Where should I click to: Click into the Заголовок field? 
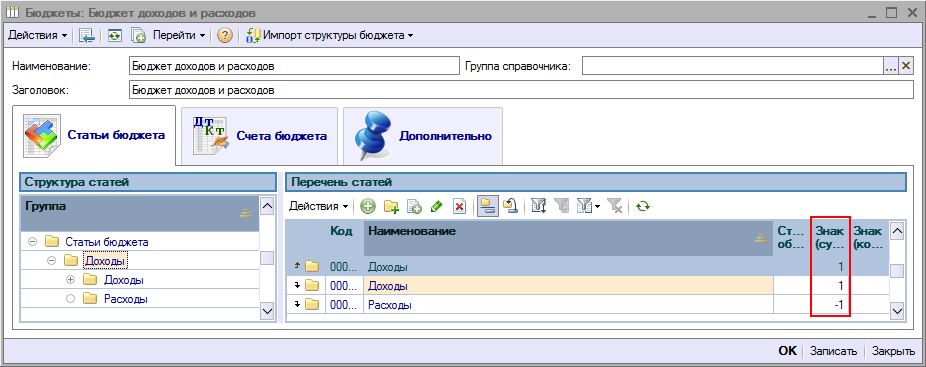tap(521, 90)
